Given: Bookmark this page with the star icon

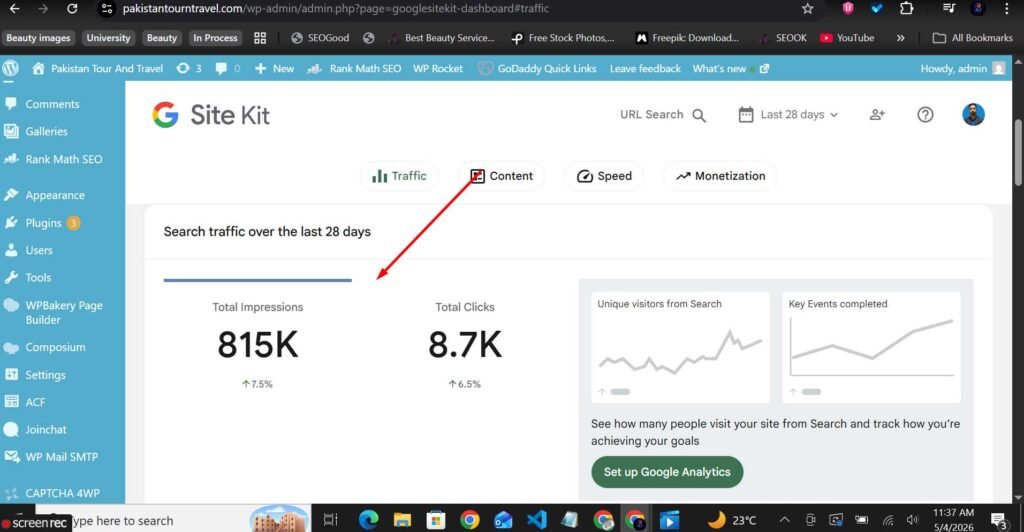Looking at the screenshot, I should pyautogui.click(x=808, y=8).
